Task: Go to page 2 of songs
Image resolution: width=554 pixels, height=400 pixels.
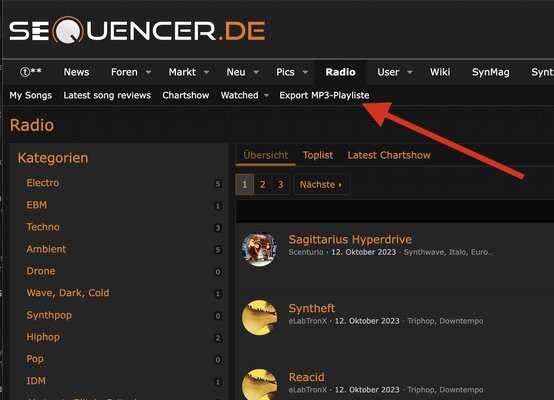Action: click(263, 184)
